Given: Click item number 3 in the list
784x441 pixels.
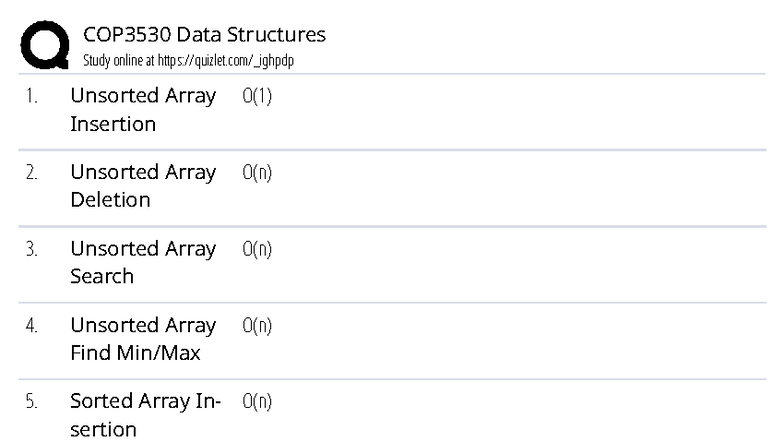Looking at the screenshot, I should coord(31,249).
